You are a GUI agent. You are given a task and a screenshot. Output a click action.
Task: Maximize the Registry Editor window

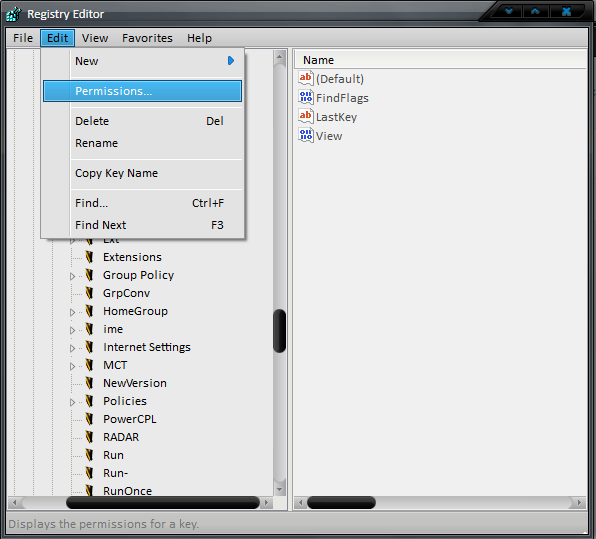click(535, 11)
